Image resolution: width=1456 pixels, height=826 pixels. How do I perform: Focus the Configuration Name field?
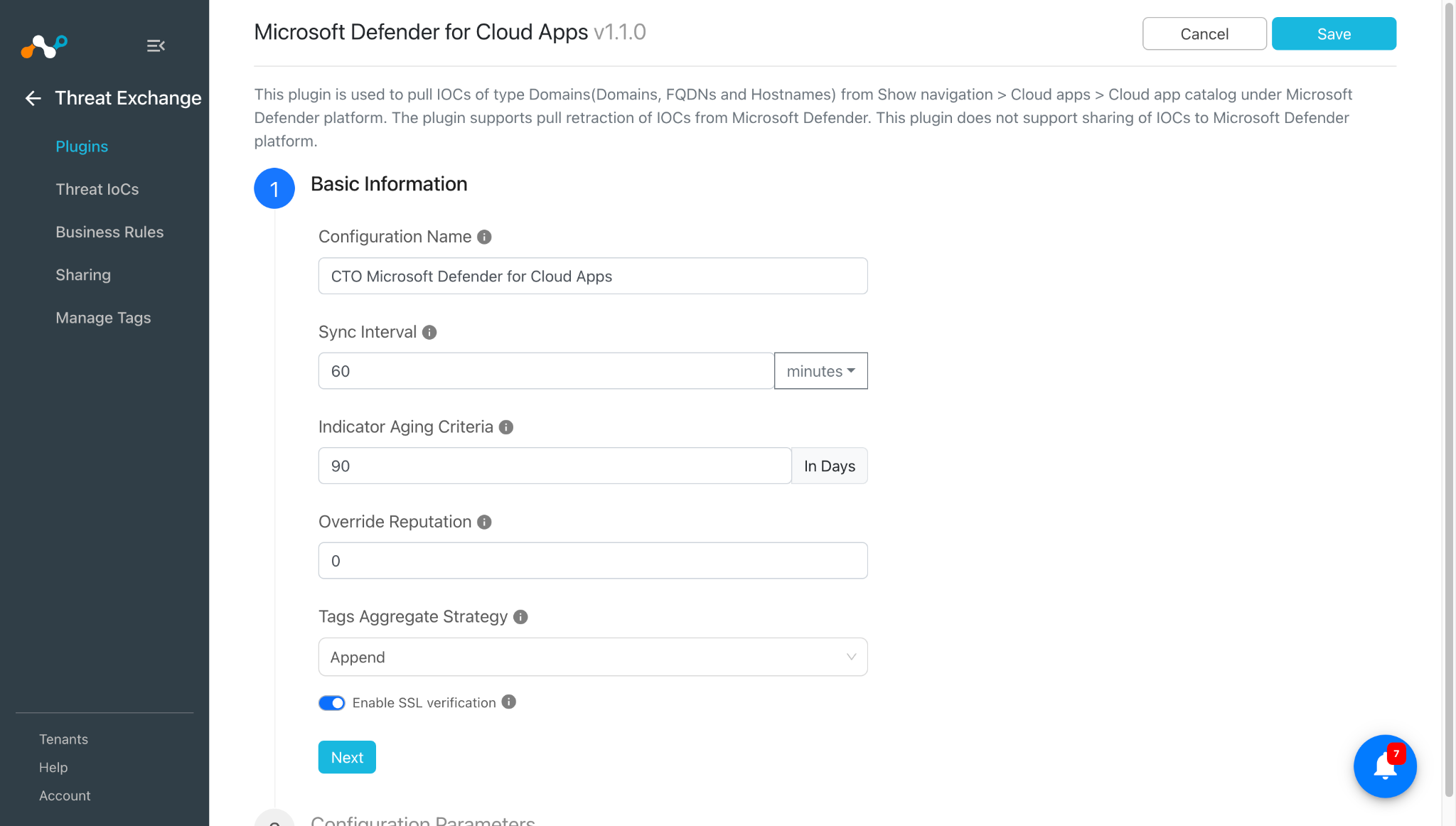pyautogui.click(x=593, y=276)
